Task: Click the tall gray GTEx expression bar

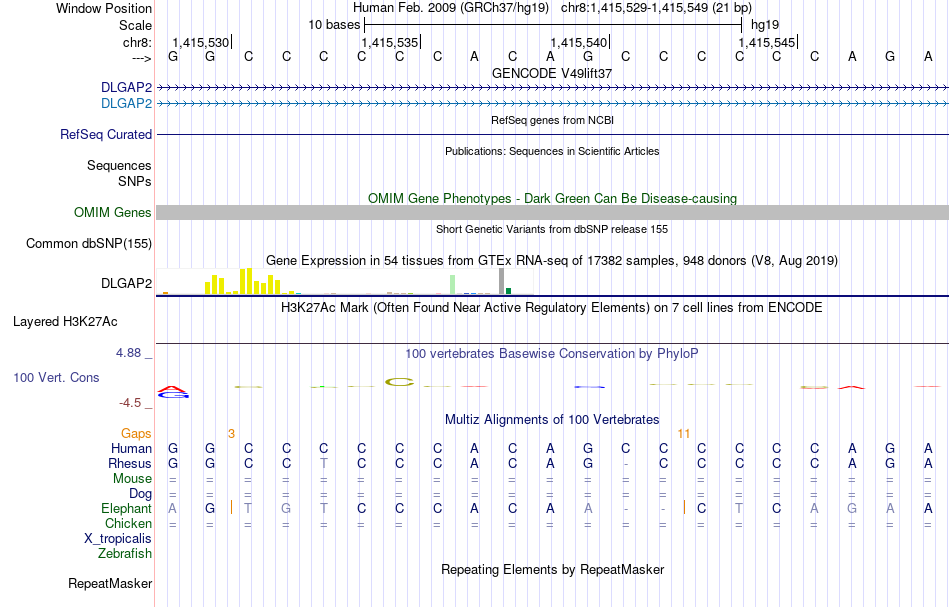Action: (x=501, y=281)
